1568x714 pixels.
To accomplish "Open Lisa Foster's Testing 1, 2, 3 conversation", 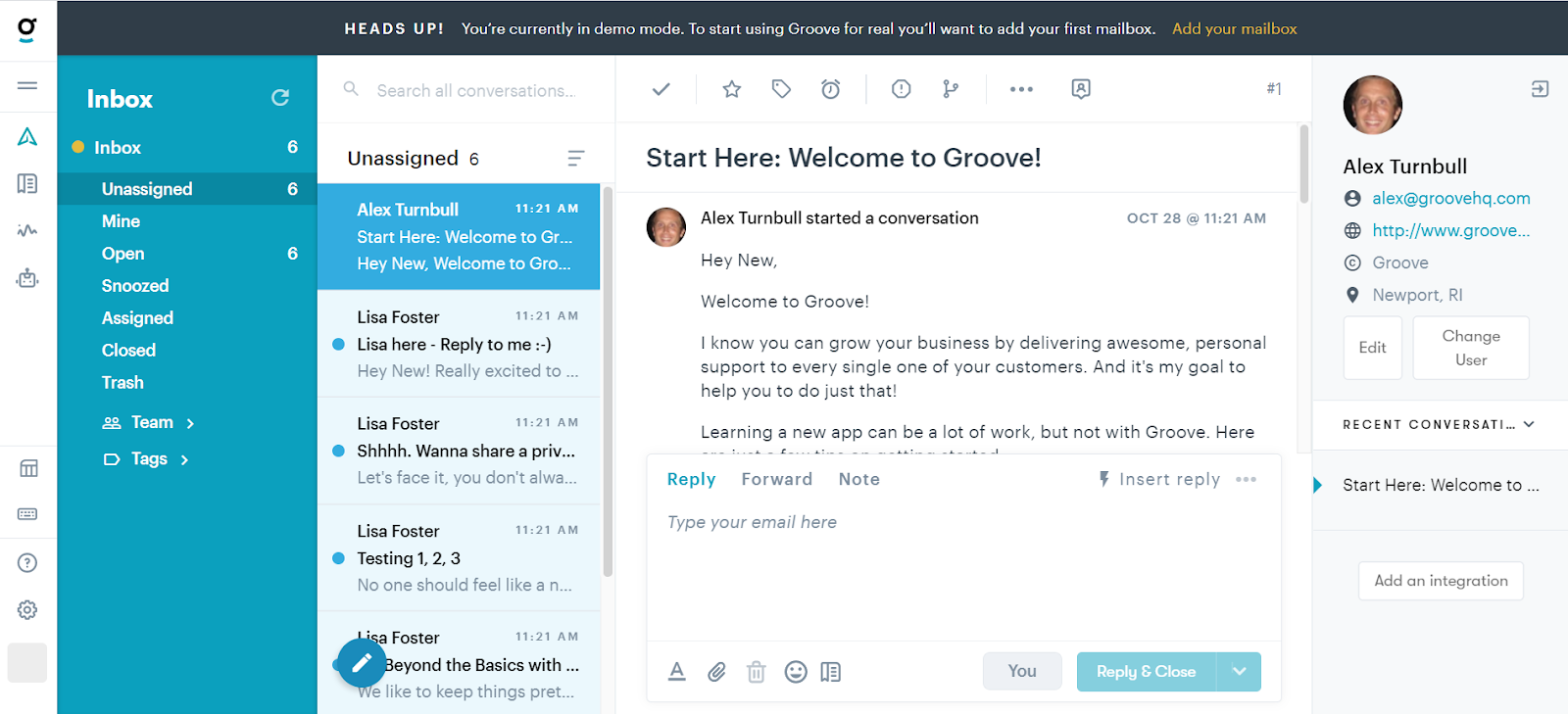I will coord(459,558).
